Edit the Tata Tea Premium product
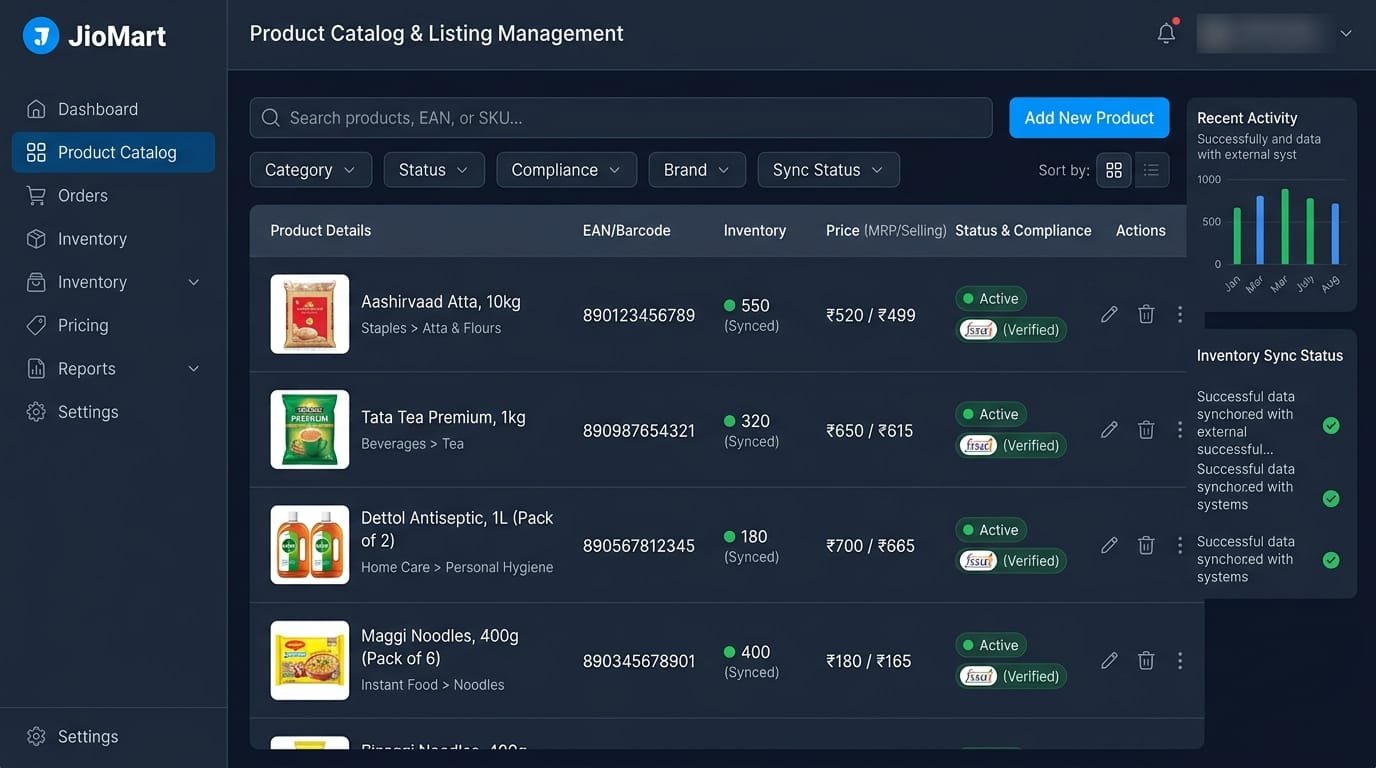The height and width of the screenshot is (768, 1376). (1109, 430)
